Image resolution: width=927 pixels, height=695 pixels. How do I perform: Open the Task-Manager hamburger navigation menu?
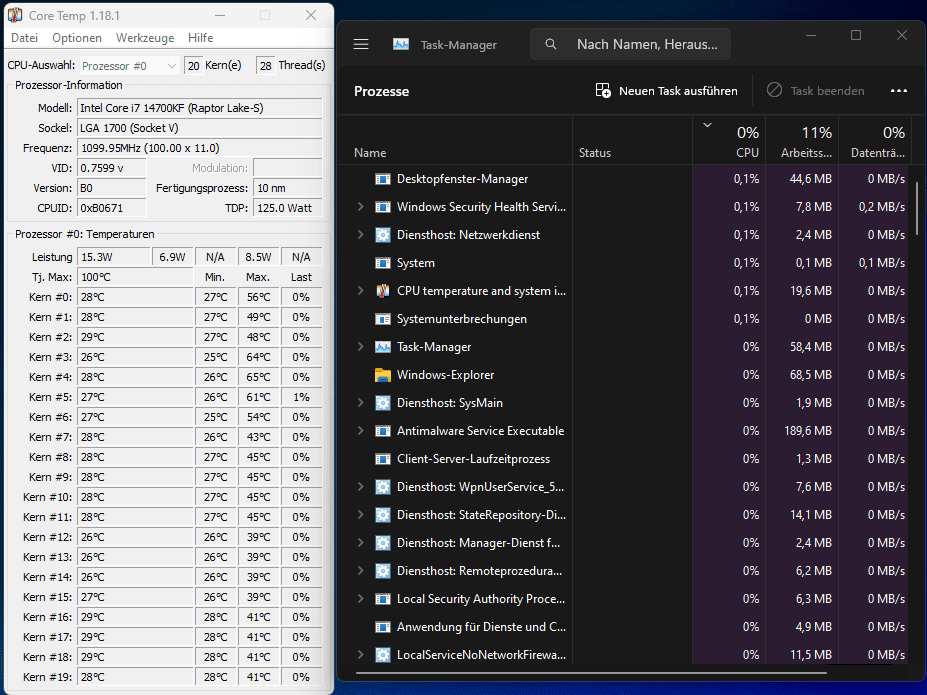[x=361, y=44]
